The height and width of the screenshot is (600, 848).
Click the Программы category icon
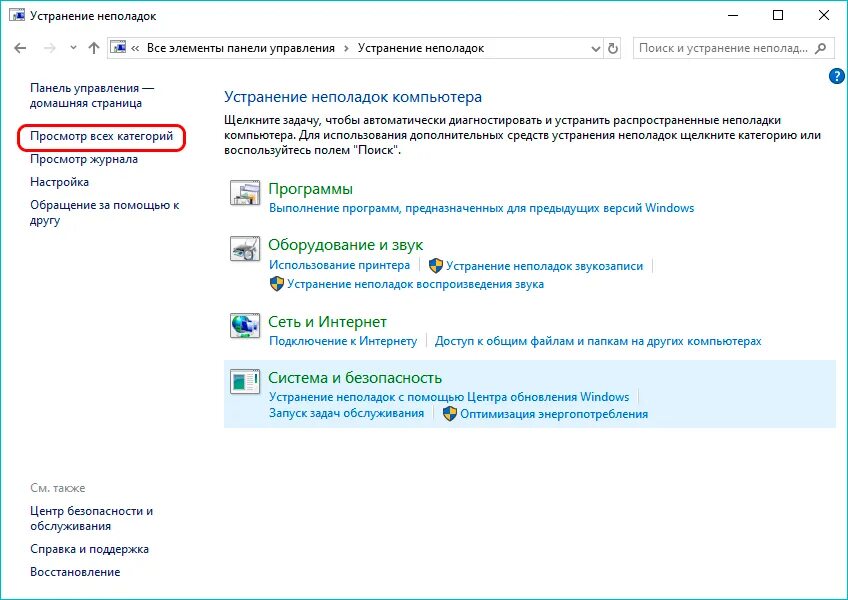coord(245,193)
